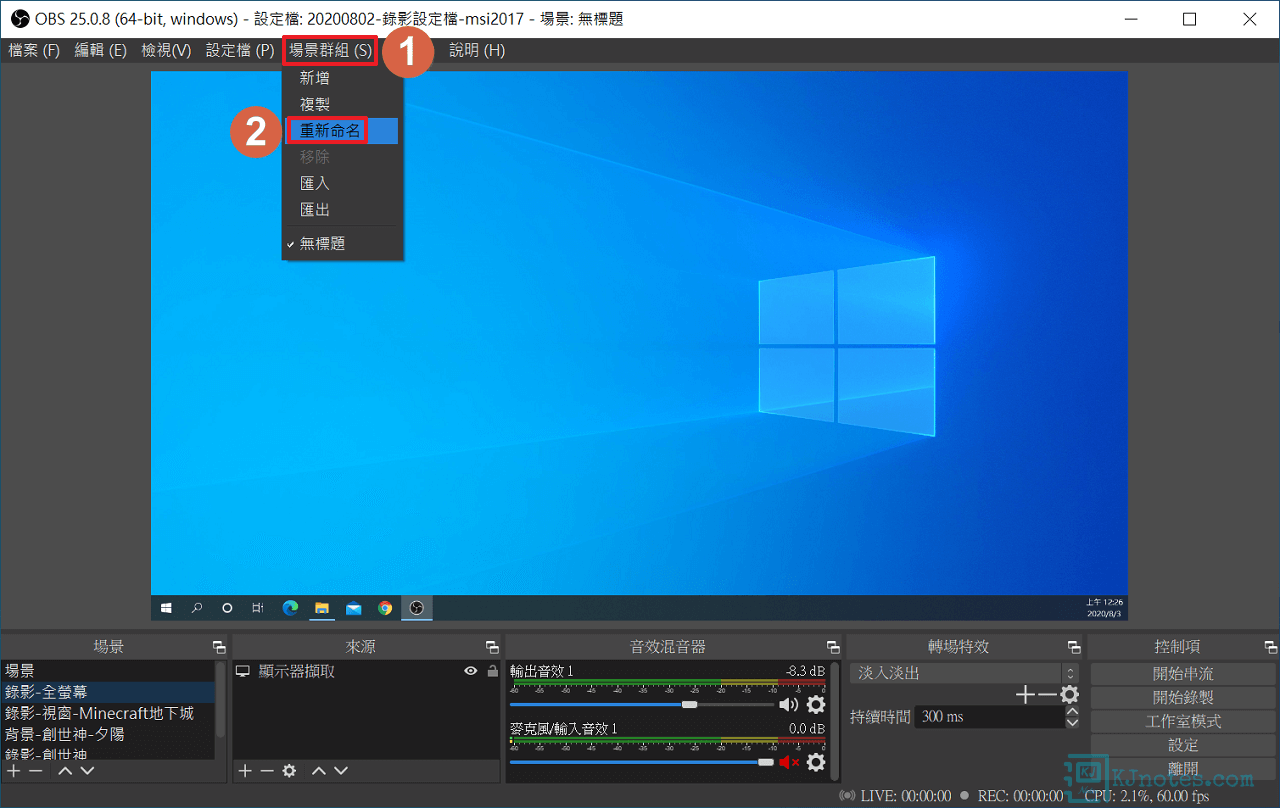Click the LIVE broadcast status icon
The height and width of the screenshot is (808, 1280).
(848, 796)
